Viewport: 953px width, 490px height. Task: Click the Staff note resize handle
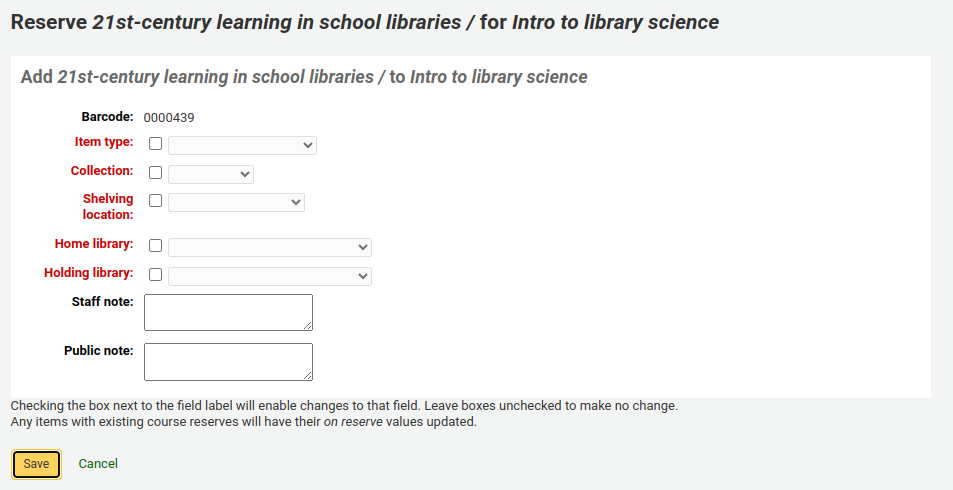point(308,325)
